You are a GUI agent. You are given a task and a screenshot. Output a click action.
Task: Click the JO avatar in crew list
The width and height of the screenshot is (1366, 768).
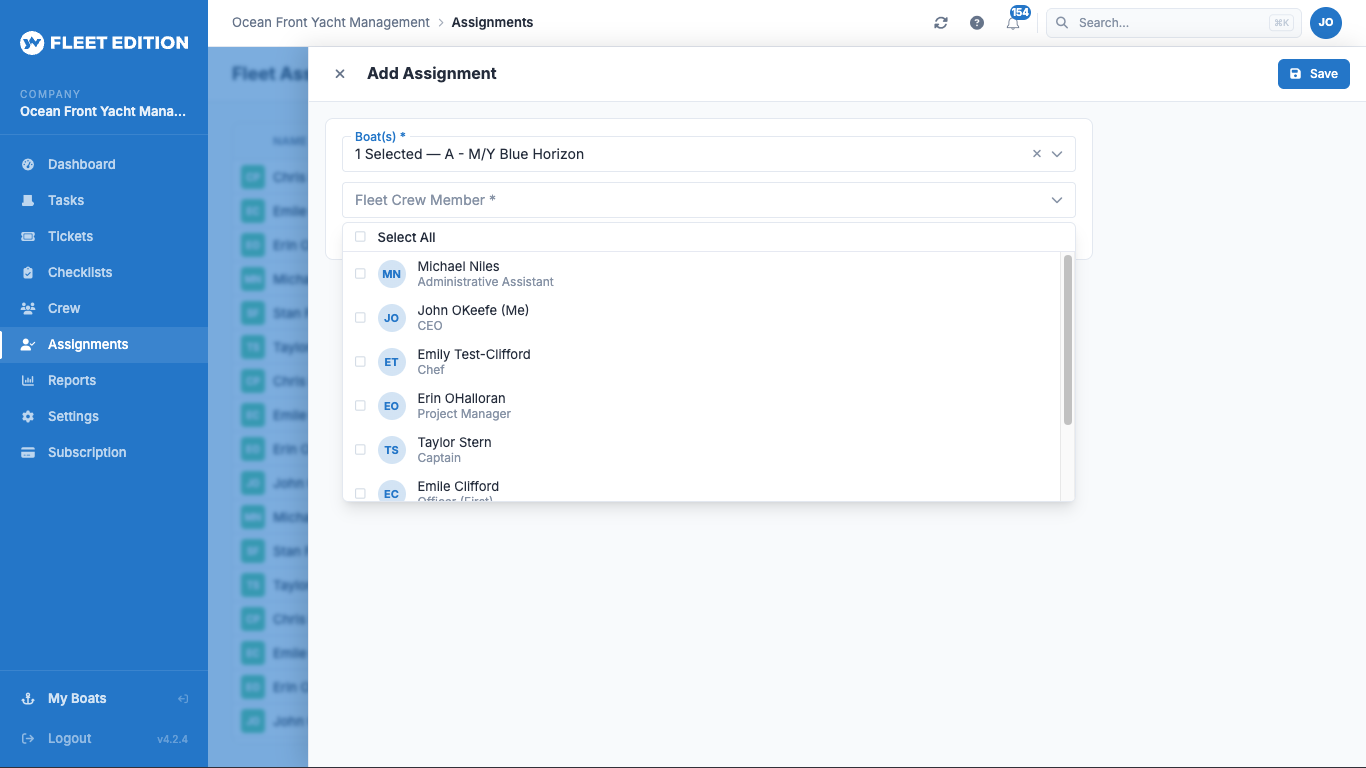point(392,318)
